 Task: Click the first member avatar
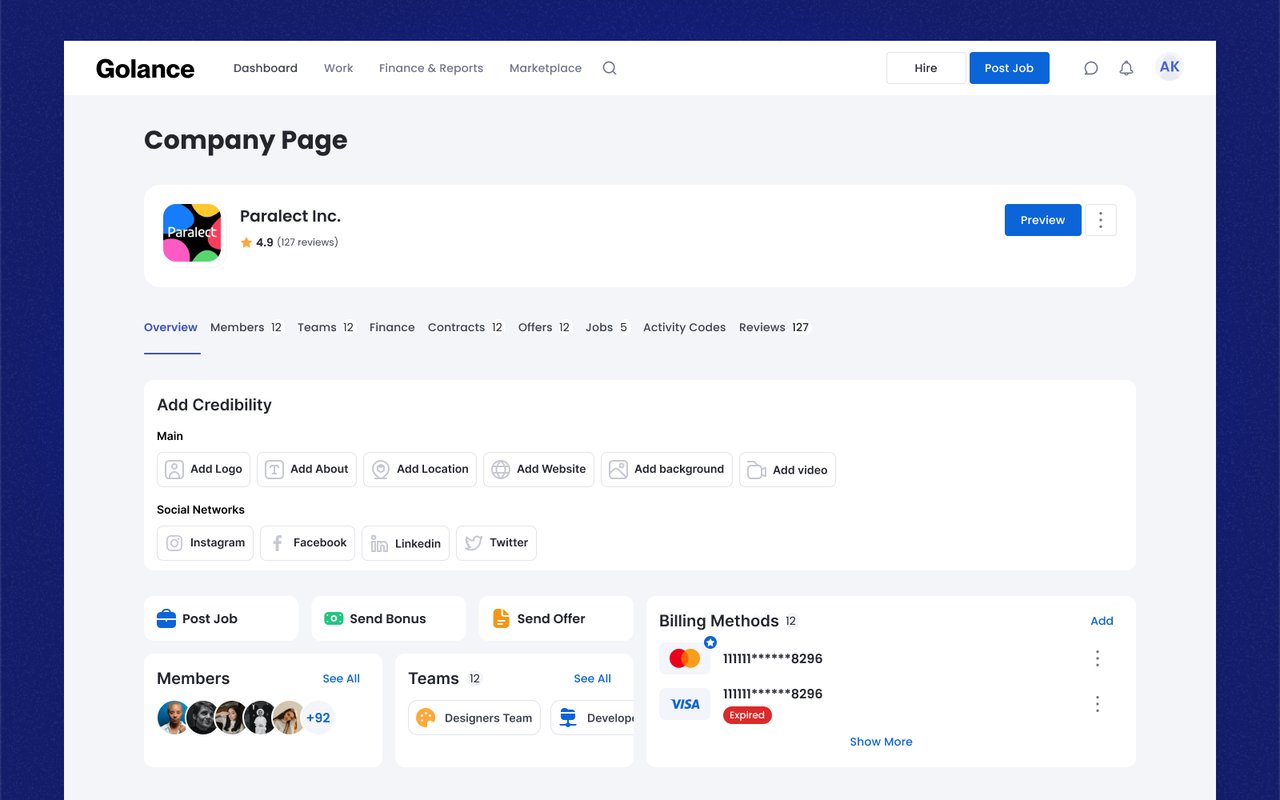(x=174, y=718)
